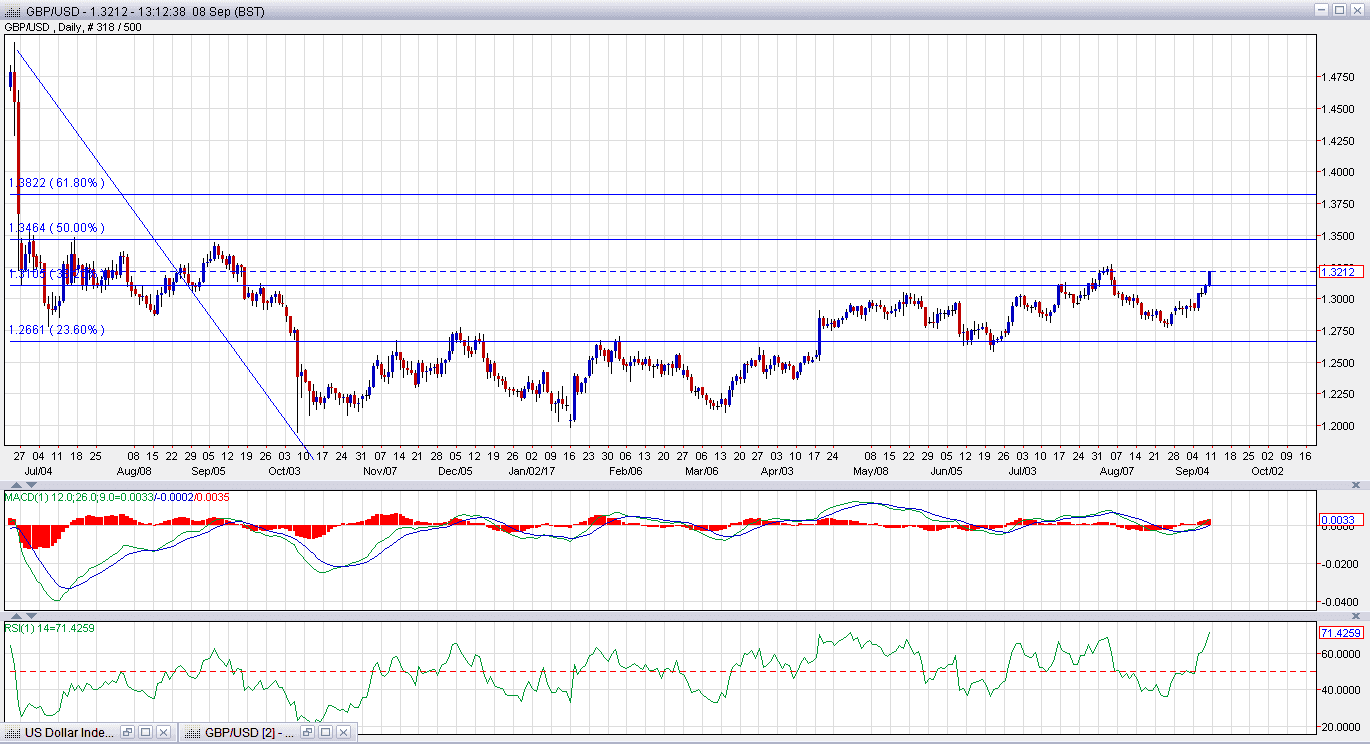Close the minimized US Dollar Index window
The image size is (1370, 744).
[162, 733]
